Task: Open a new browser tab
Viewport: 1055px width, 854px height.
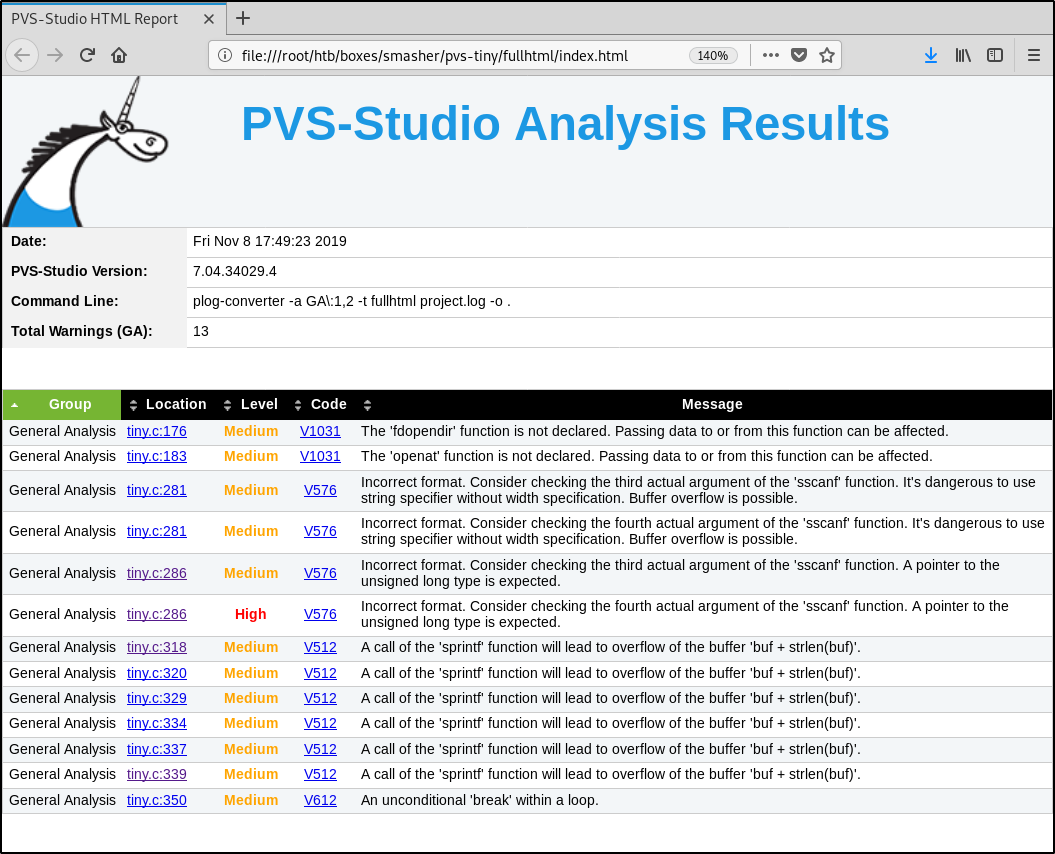Action: [243, 18]
